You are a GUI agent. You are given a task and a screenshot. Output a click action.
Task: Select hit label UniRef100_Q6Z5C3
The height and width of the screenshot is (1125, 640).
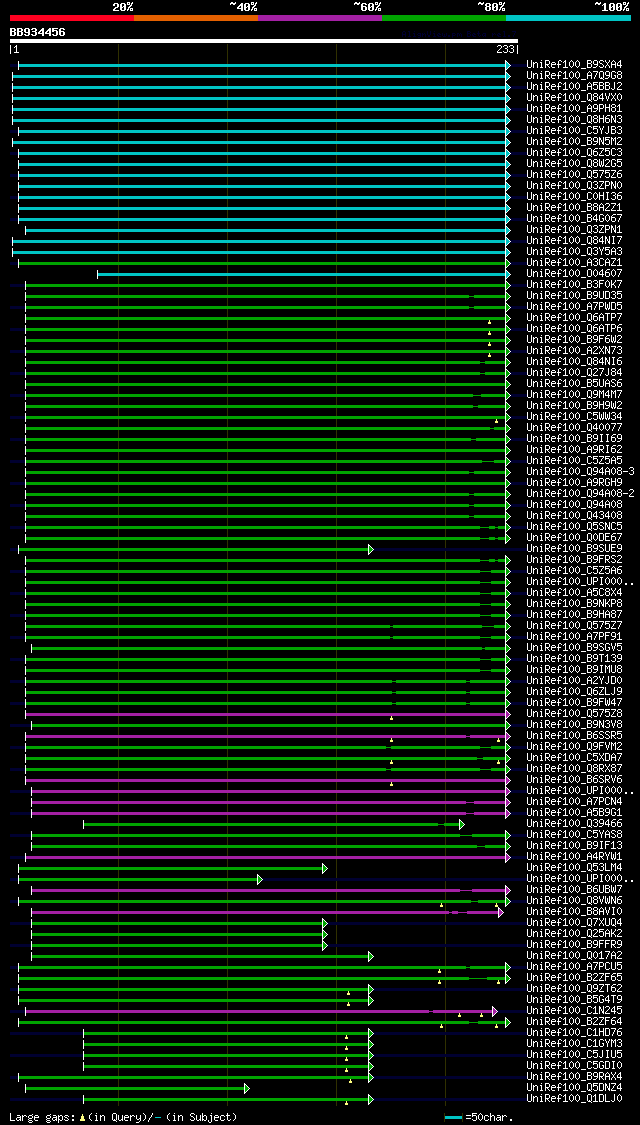pos(574,152)
